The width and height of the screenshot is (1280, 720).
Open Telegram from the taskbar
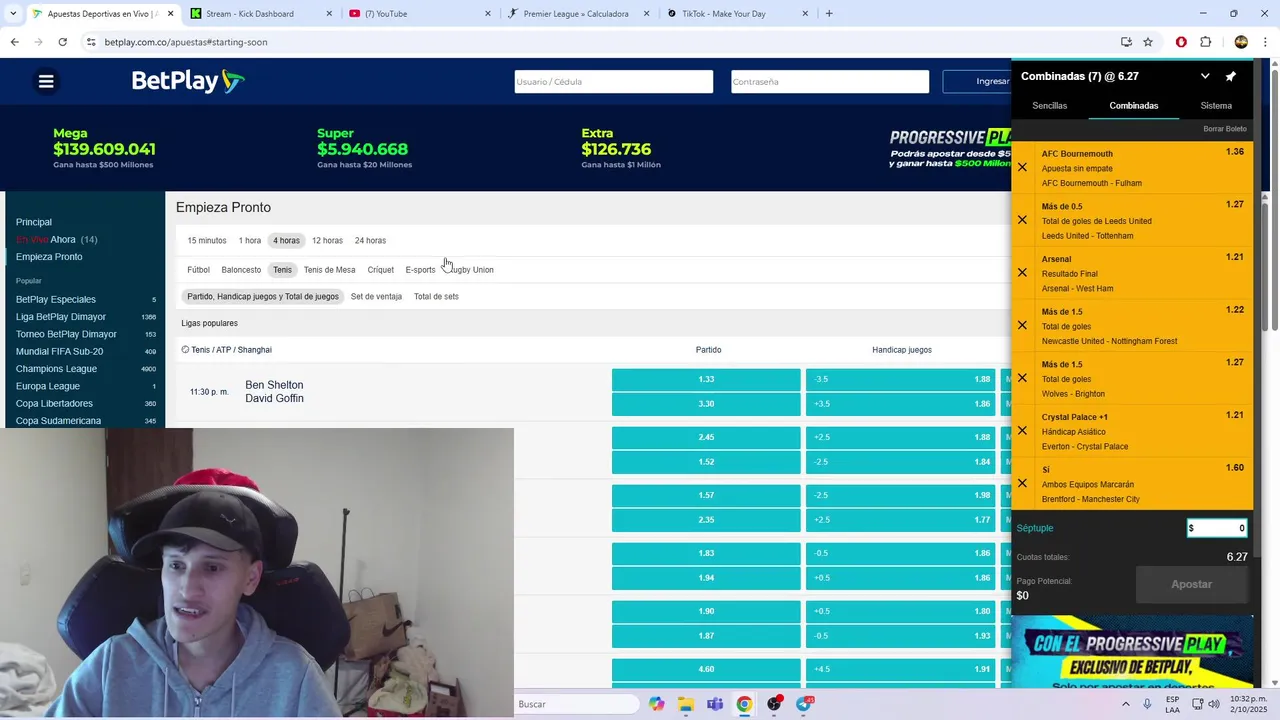click(804, 705)
